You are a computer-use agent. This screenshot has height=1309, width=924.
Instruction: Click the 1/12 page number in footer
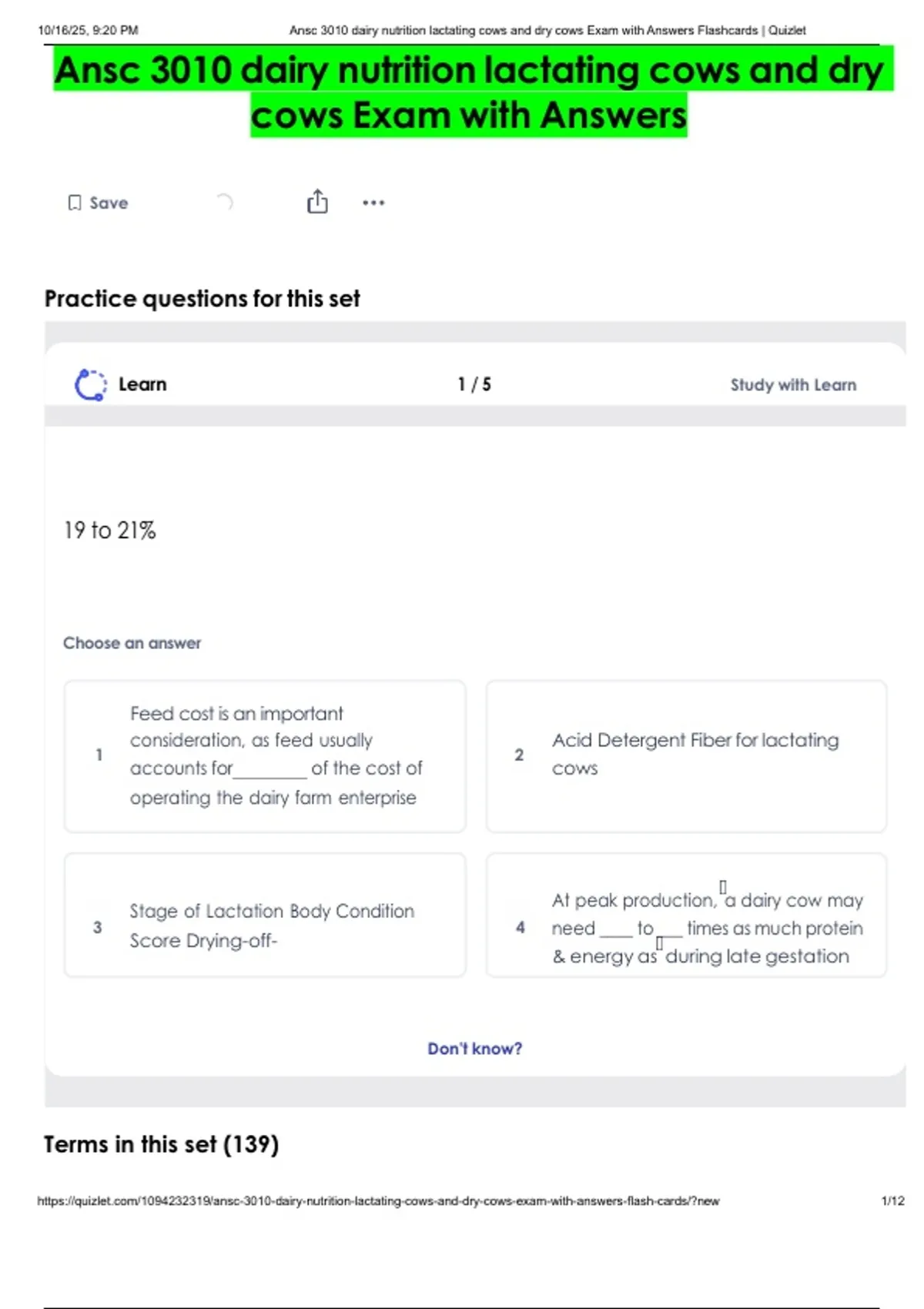tap(892, 1200)
